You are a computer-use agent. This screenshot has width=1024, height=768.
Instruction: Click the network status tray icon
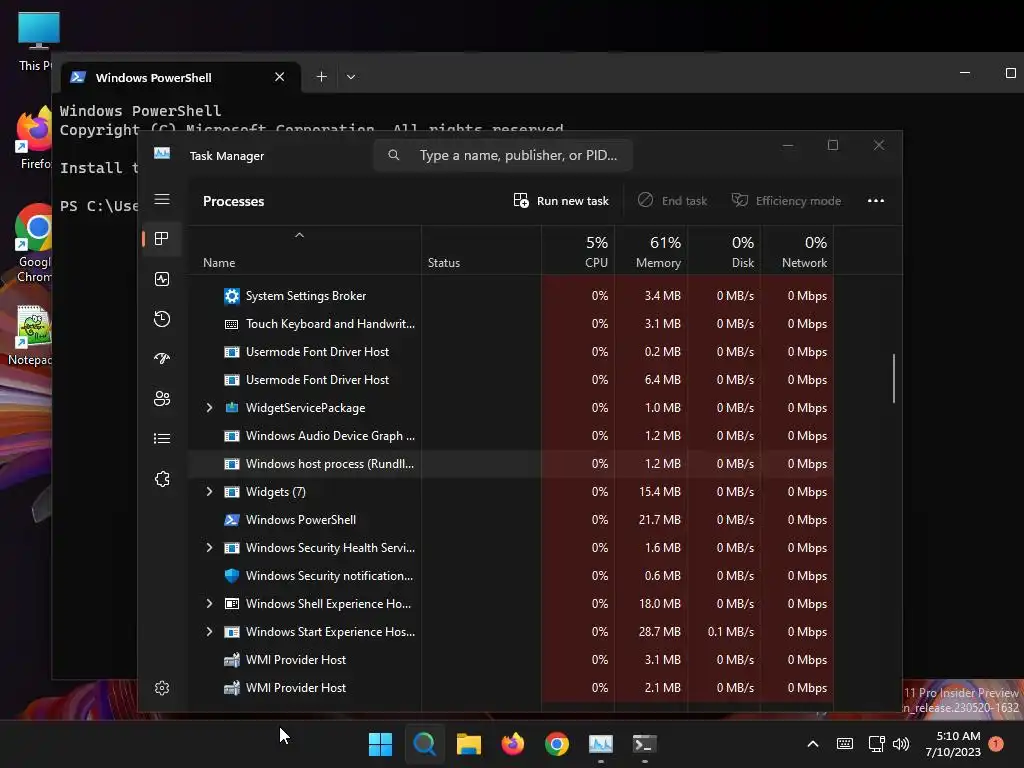(876, 744)
